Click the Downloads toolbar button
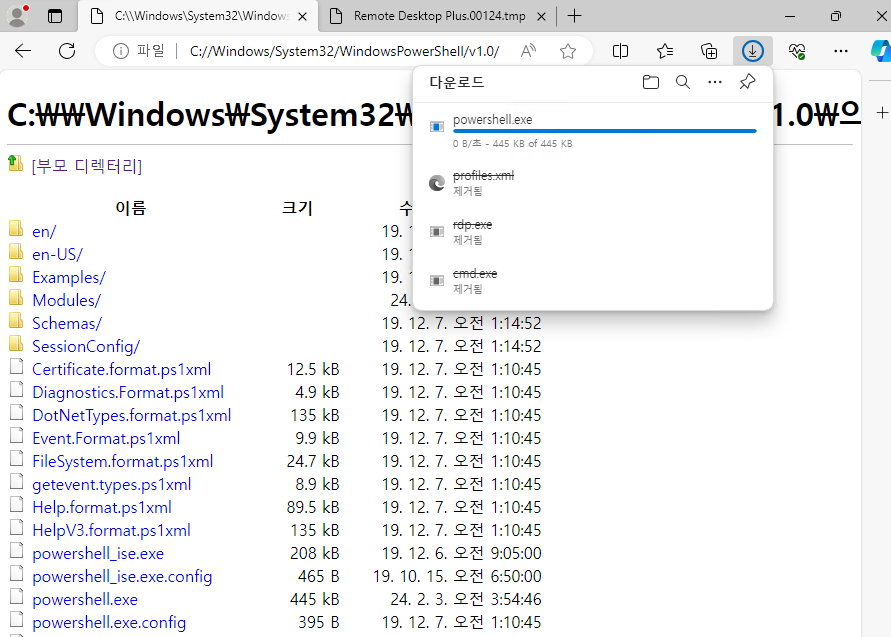891x637 pixels. 753,51
